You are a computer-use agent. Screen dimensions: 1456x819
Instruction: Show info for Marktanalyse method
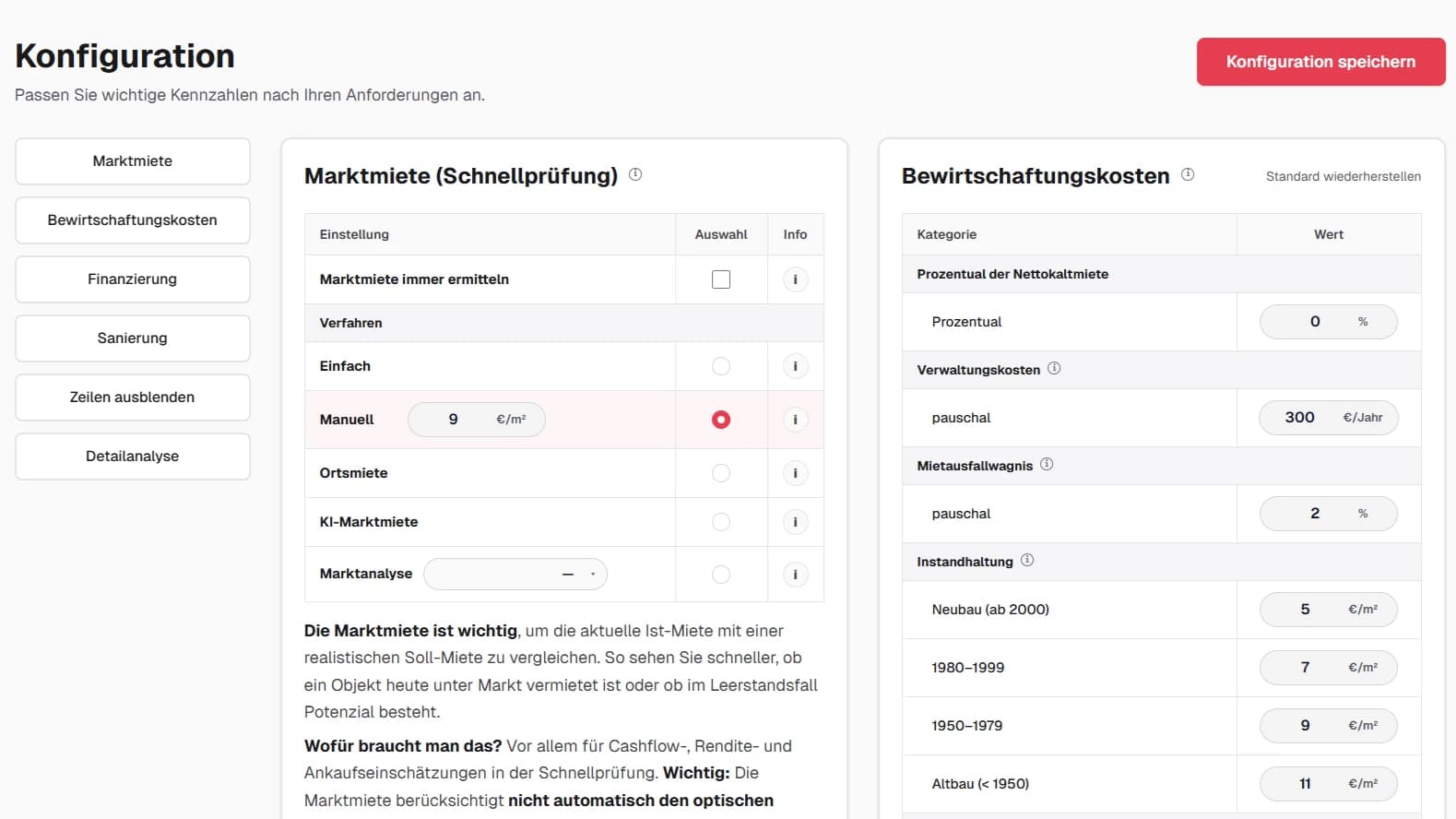[x=795, y=575]
